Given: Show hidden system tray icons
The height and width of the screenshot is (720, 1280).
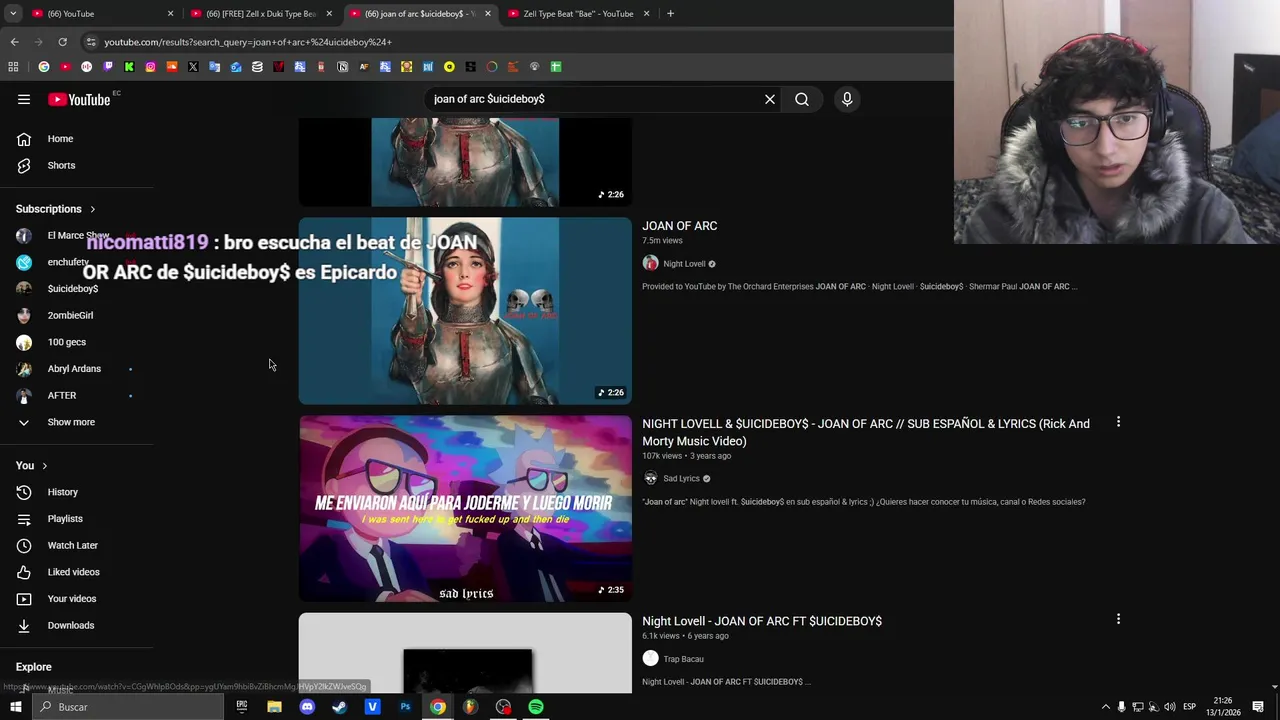Looking at the screenshot, I should pos(1105,707).
